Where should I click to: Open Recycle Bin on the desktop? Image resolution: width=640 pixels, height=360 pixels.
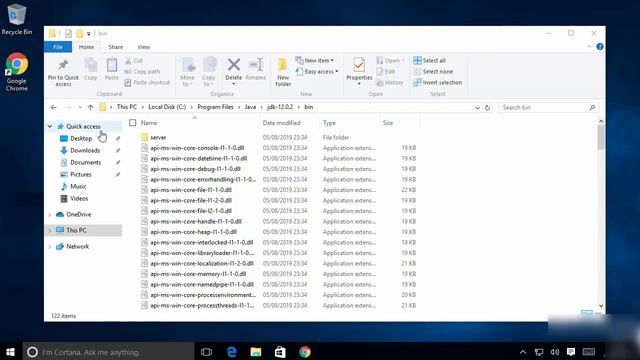17,20
